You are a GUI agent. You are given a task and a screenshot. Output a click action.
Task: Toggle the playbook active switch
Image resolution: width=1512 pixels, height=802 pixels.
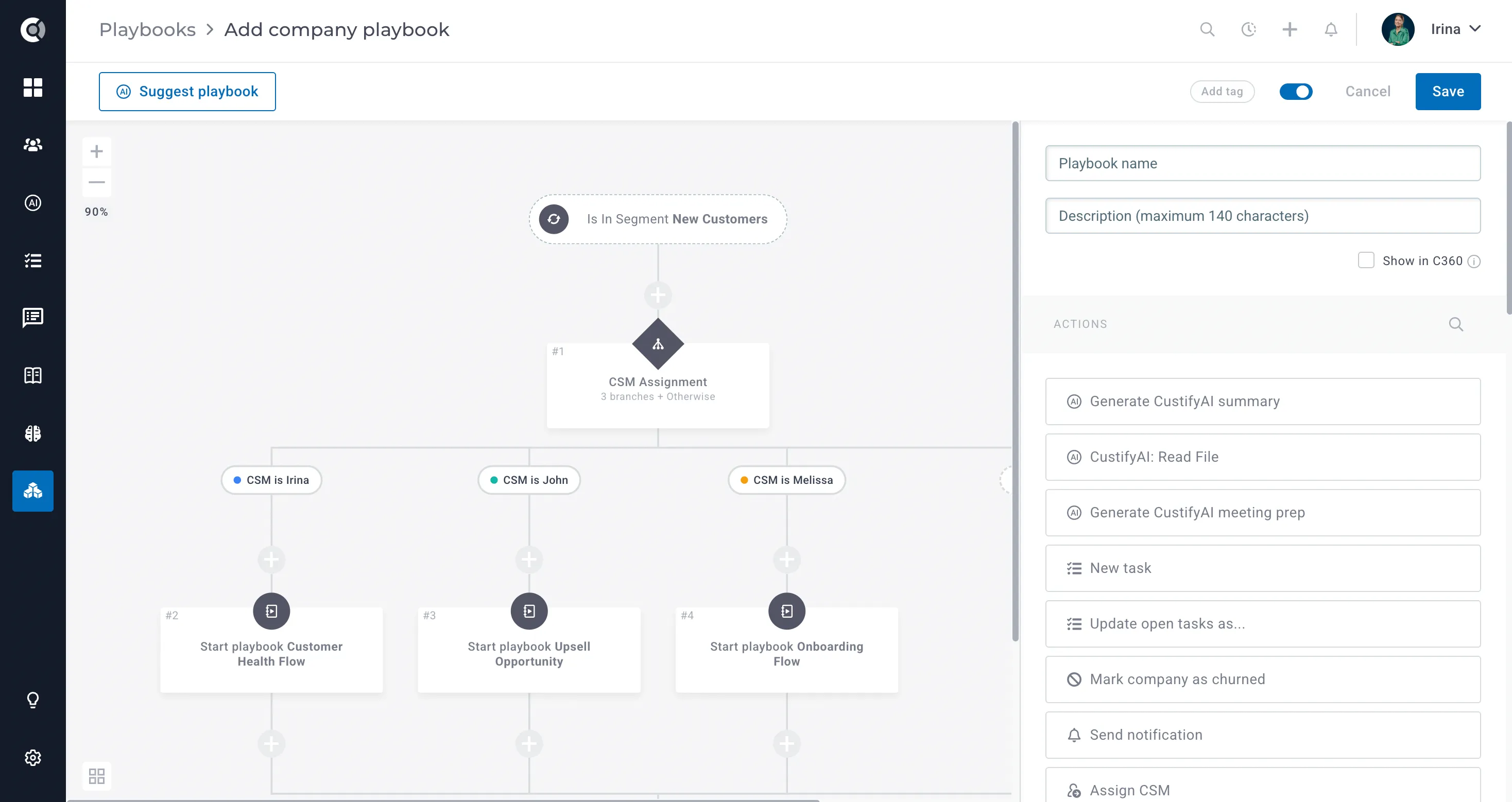pos(1295,92)
